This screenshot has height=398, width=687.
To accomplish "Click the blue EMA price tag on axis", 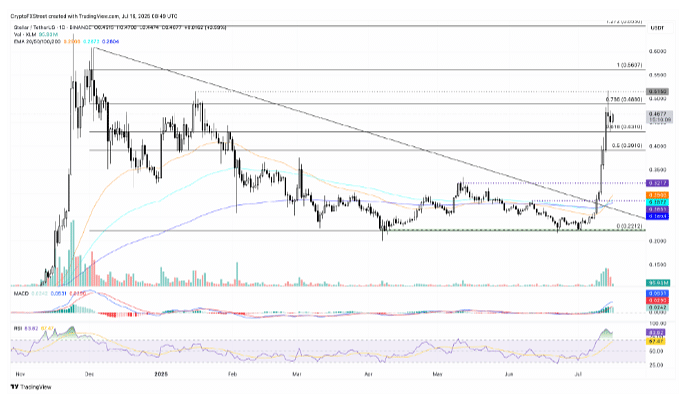I will coord(657,217).
